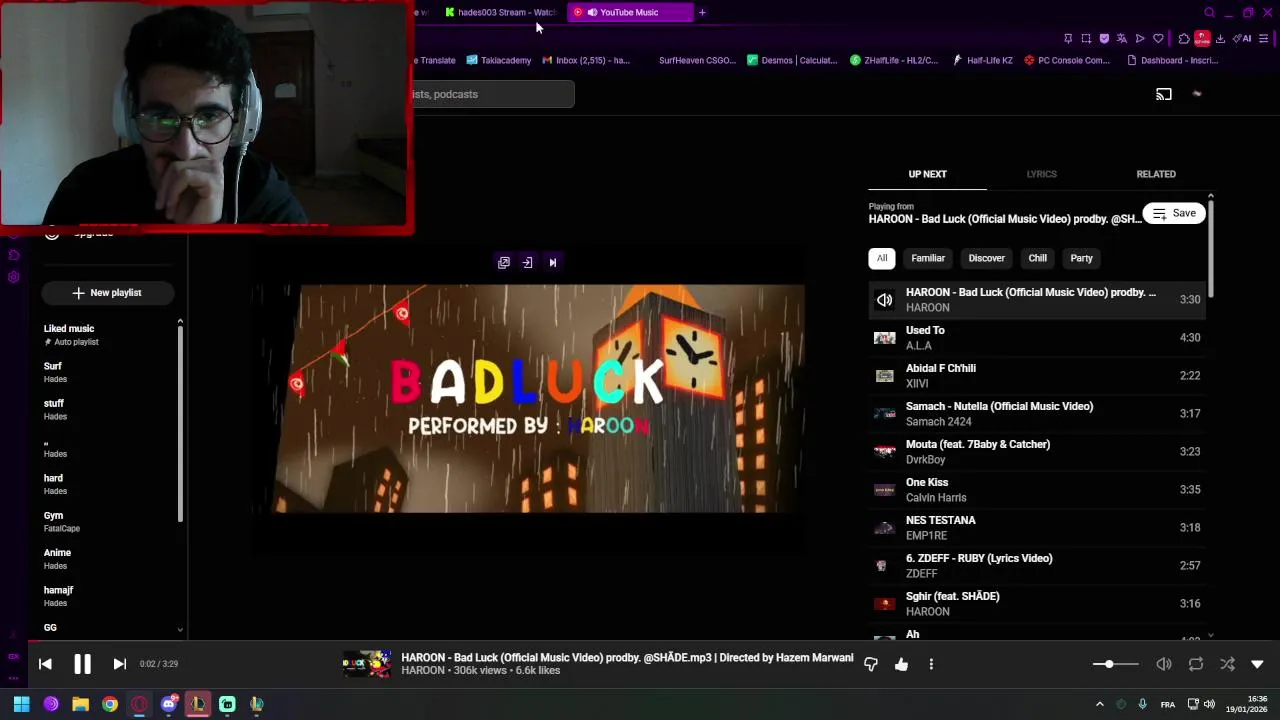Dislike the current song

pos(871,664)
